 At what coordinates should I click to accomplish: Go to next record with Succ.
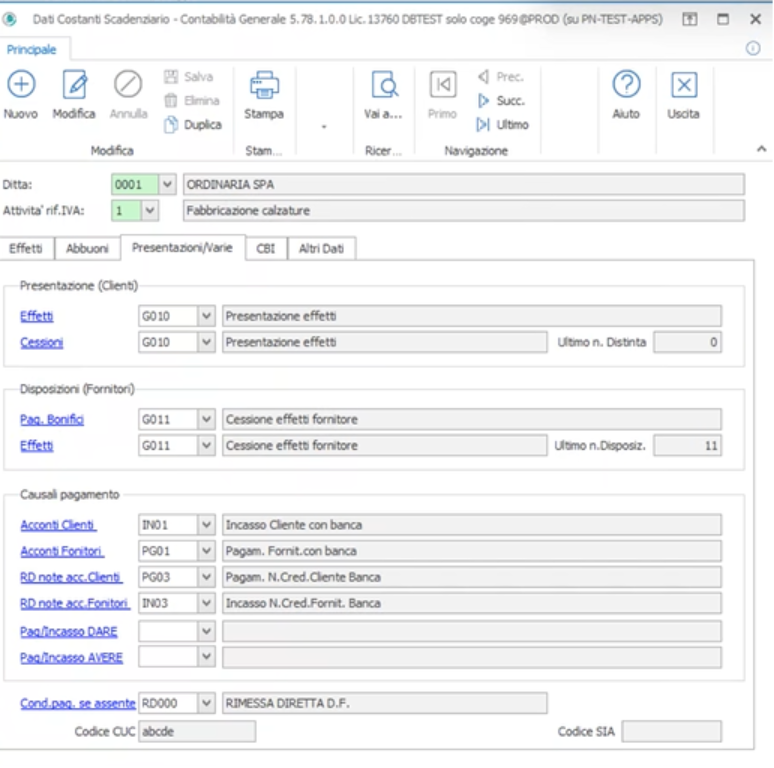[501, 101]
